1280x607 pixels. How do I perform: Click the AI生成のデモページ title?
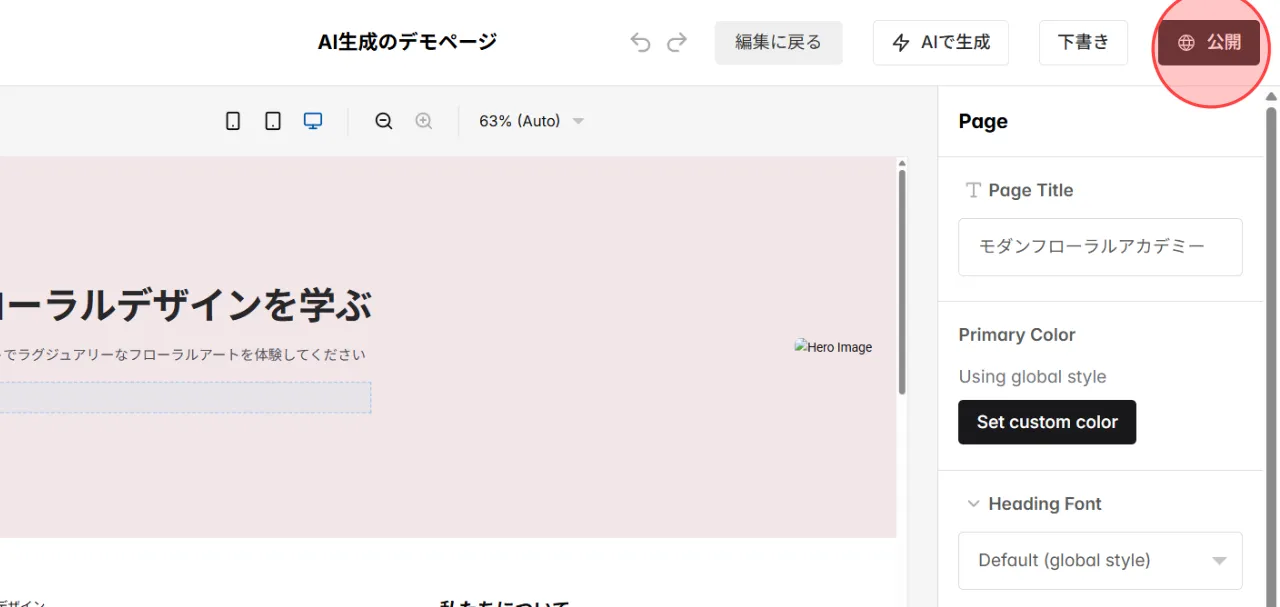(407, 42)
